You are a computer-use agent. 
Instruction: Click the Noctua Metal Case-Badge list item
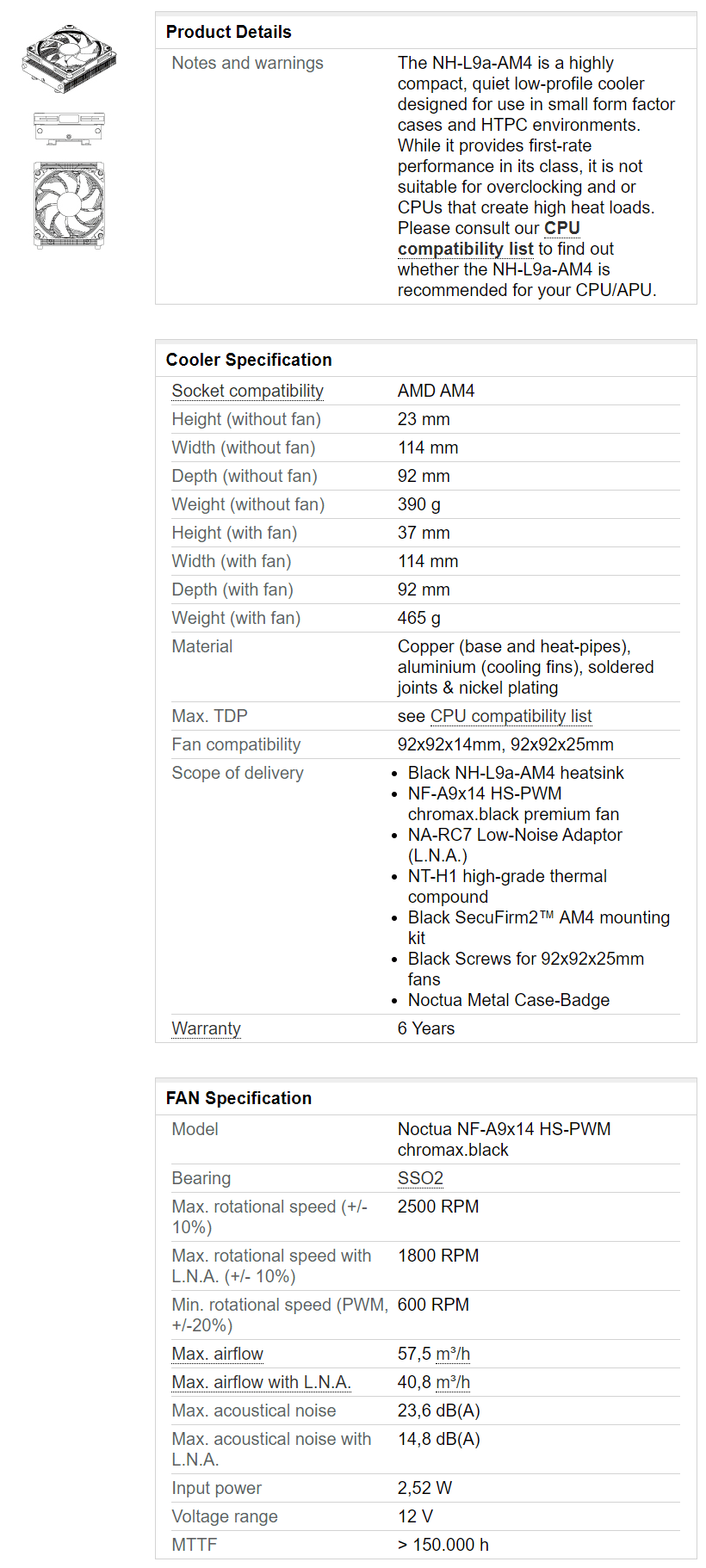pyautogui.click(x=509, y=1000)
